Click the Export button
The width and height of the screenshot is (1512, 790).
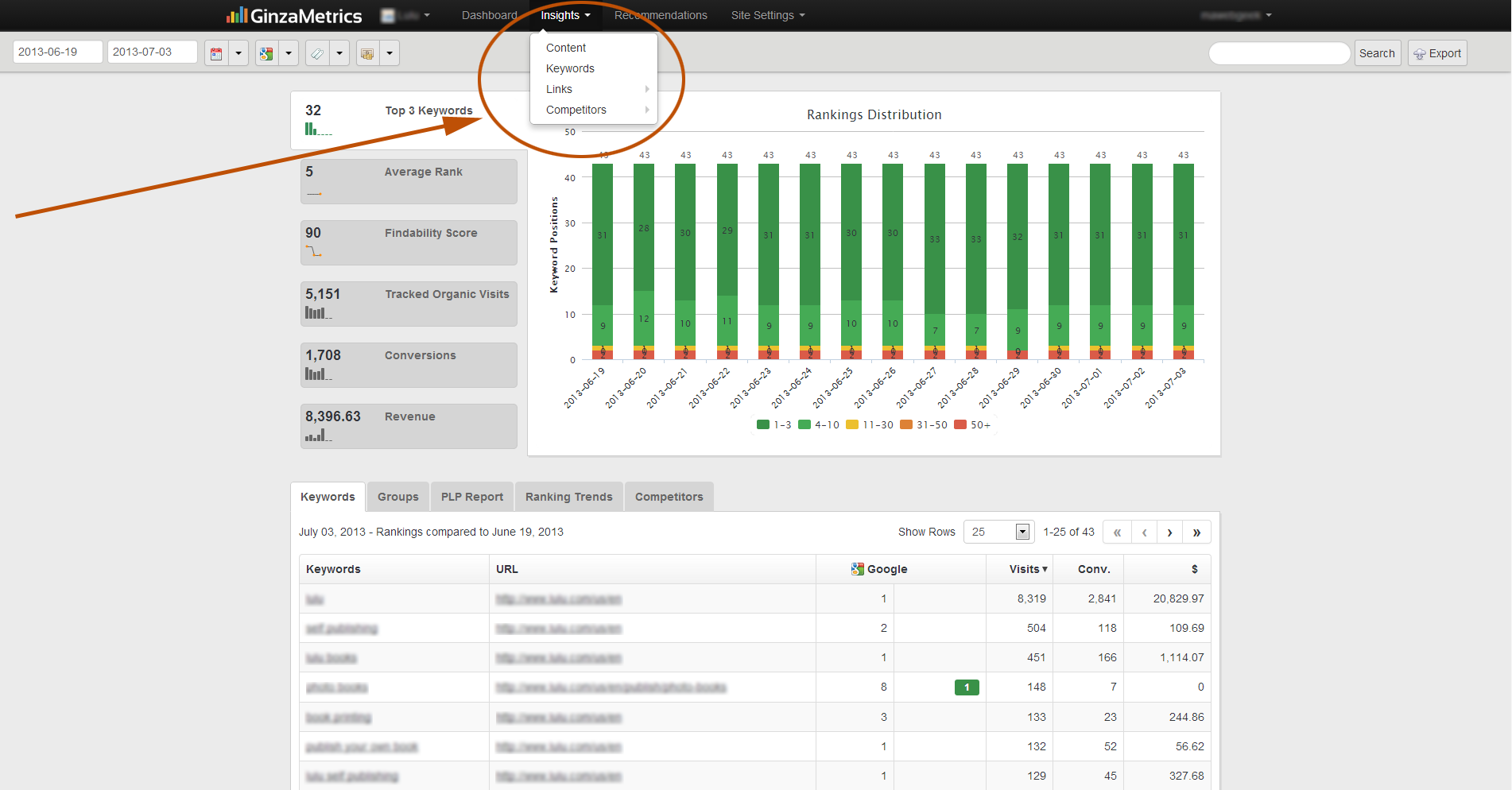click(x=1437, y=53)
